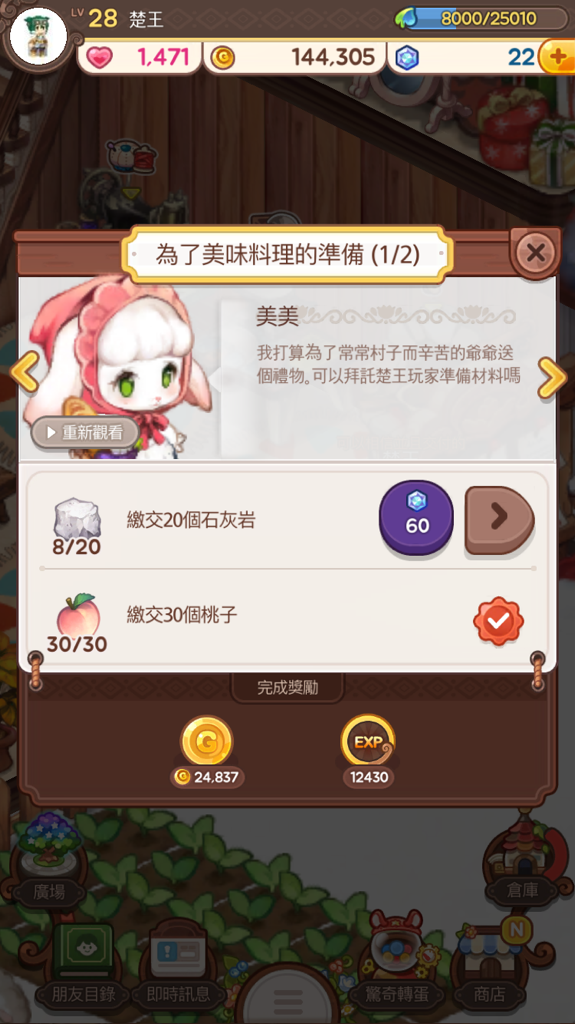
Task: Go to the next quest with the right arrow
Action: click(x=551, y=377)
